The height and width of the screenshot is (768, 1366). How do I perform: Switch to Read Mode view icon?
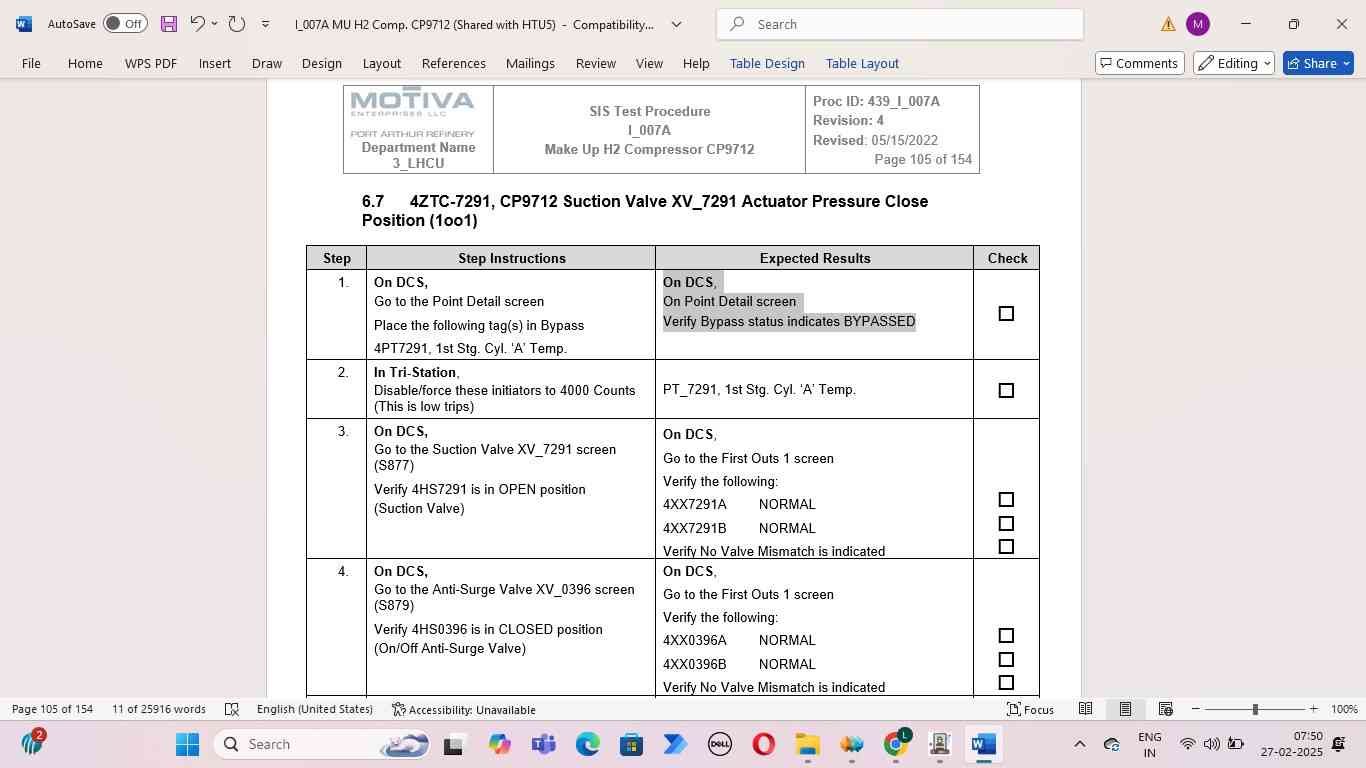pos(1085,709)
